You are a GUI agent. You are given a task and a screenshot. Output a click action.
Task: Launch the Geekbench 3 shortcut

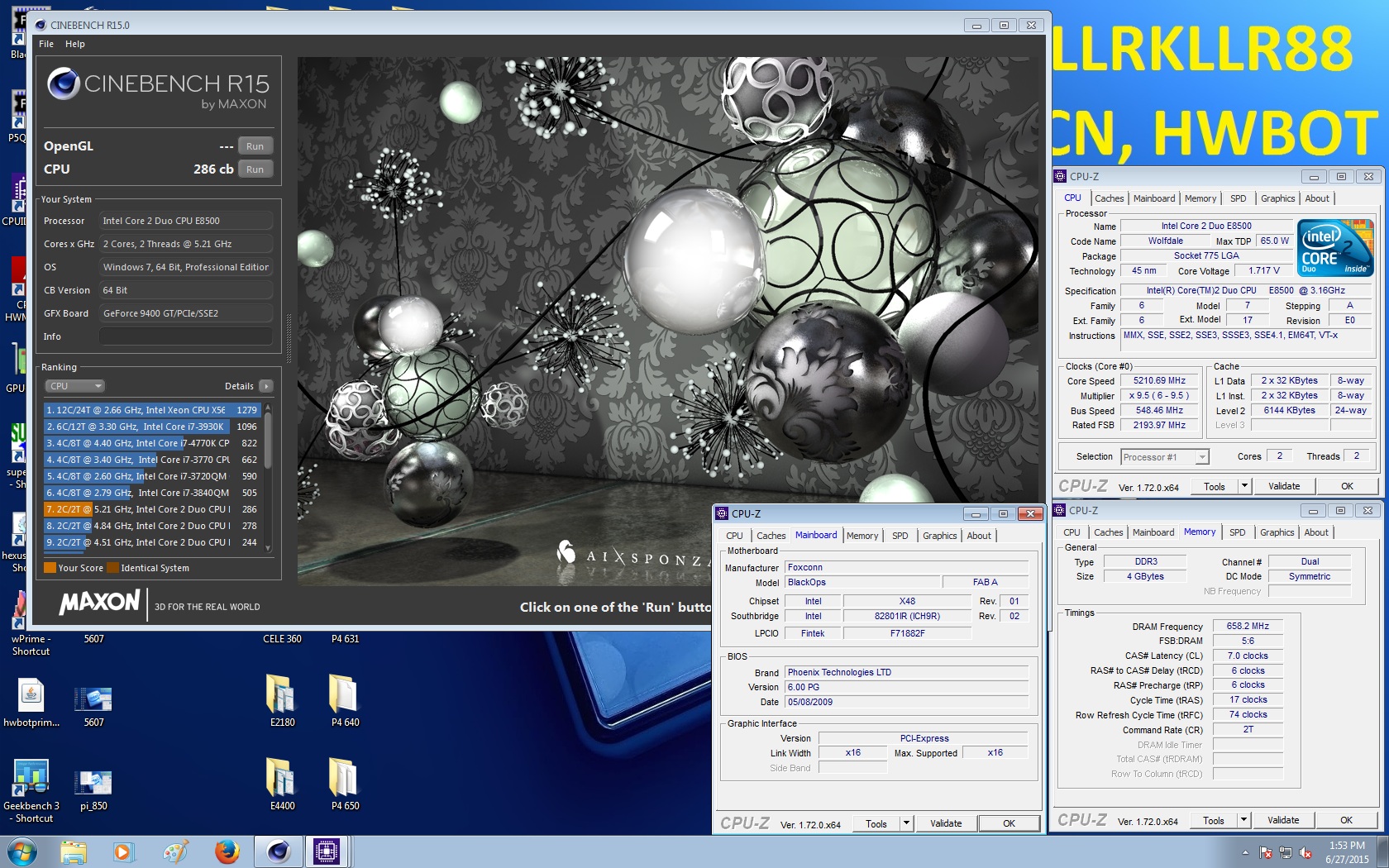pos(31,790)
